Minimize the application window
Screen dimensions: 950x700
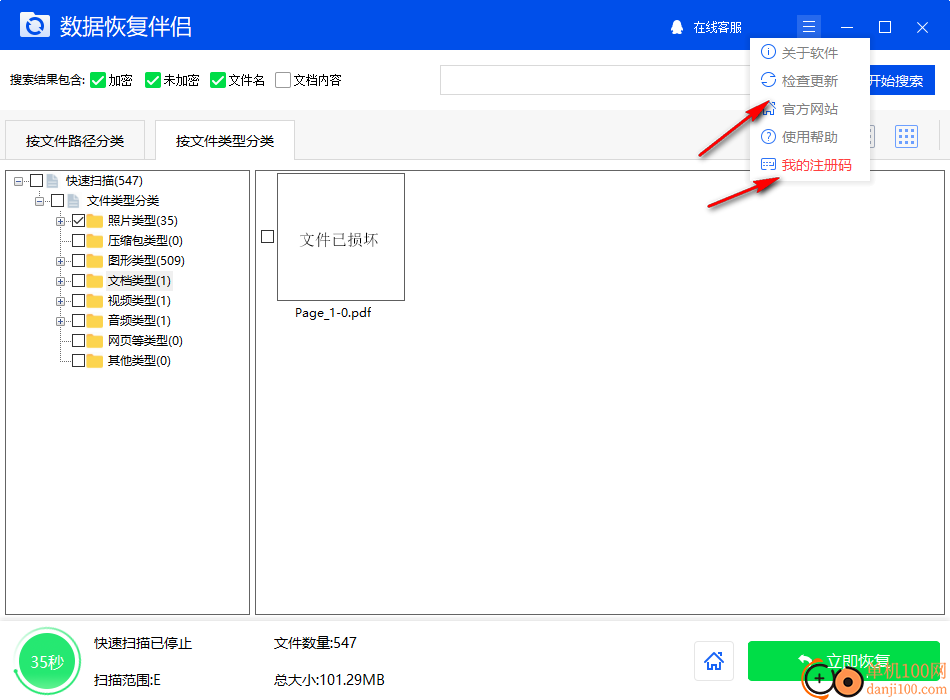coord(847,27)
